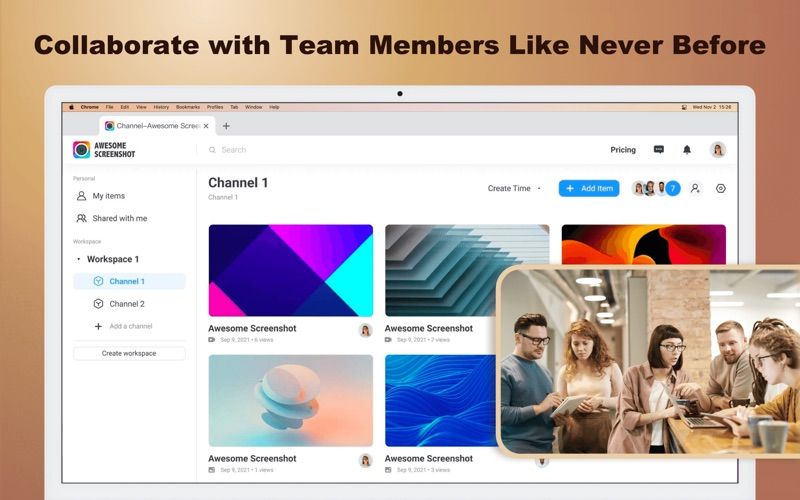Open a new browser tab
This screenshot has width=800, height=500.
[x=226, y=126]
